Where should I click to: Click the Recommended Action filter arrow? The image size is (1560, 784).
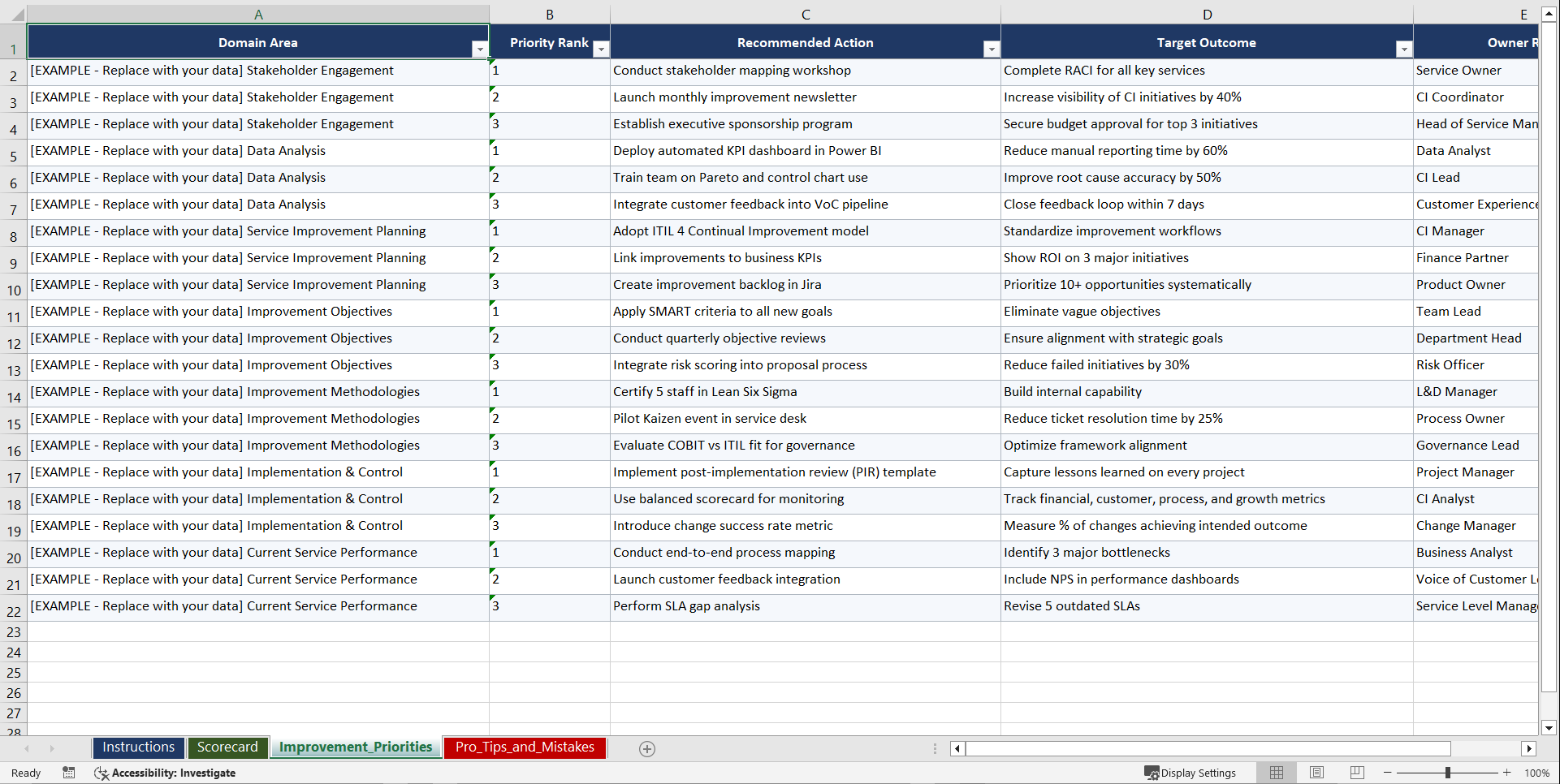[x=991, y=49]
